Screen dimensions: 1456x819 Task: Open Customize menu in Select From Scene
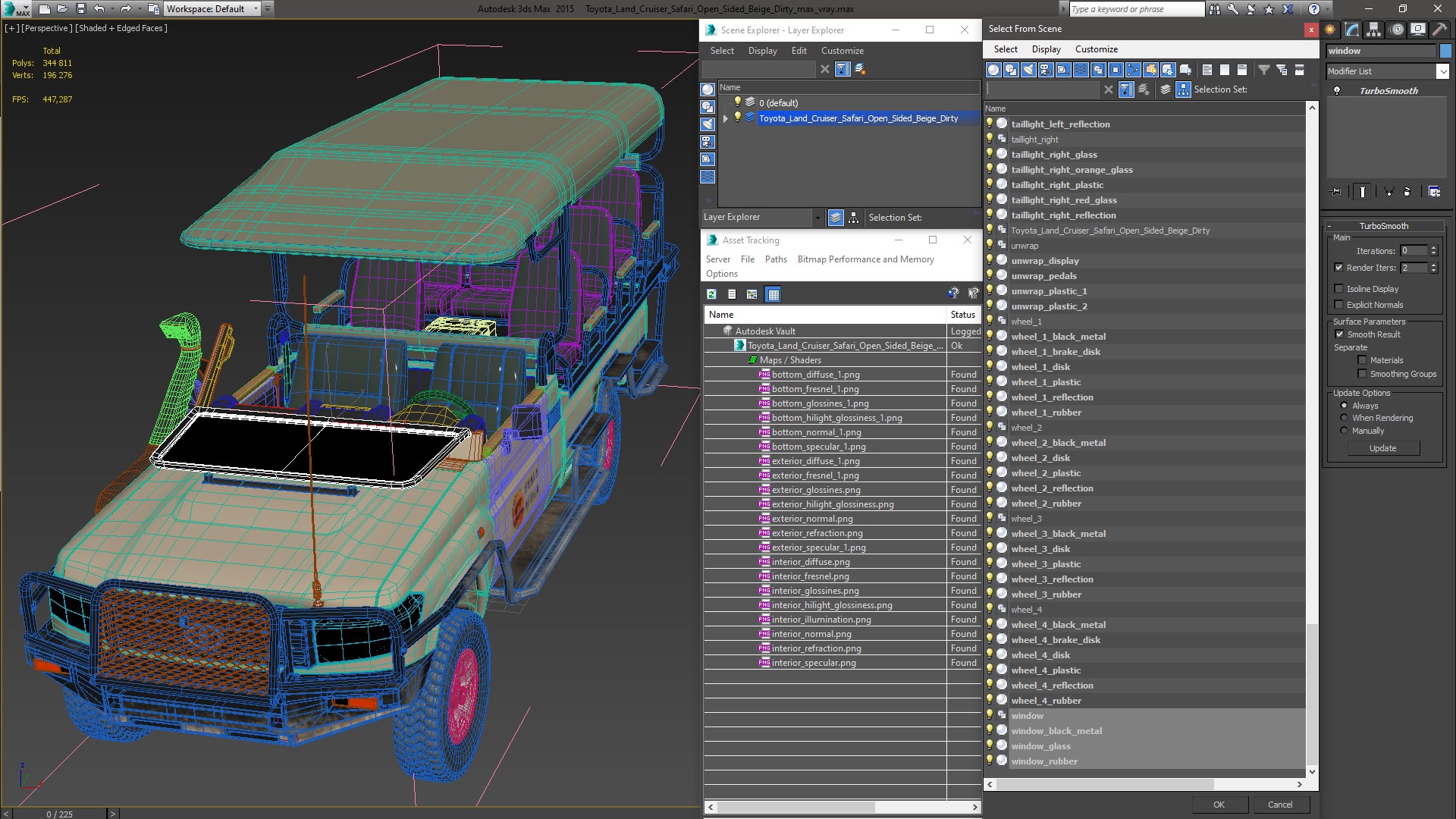[1097, 49]
